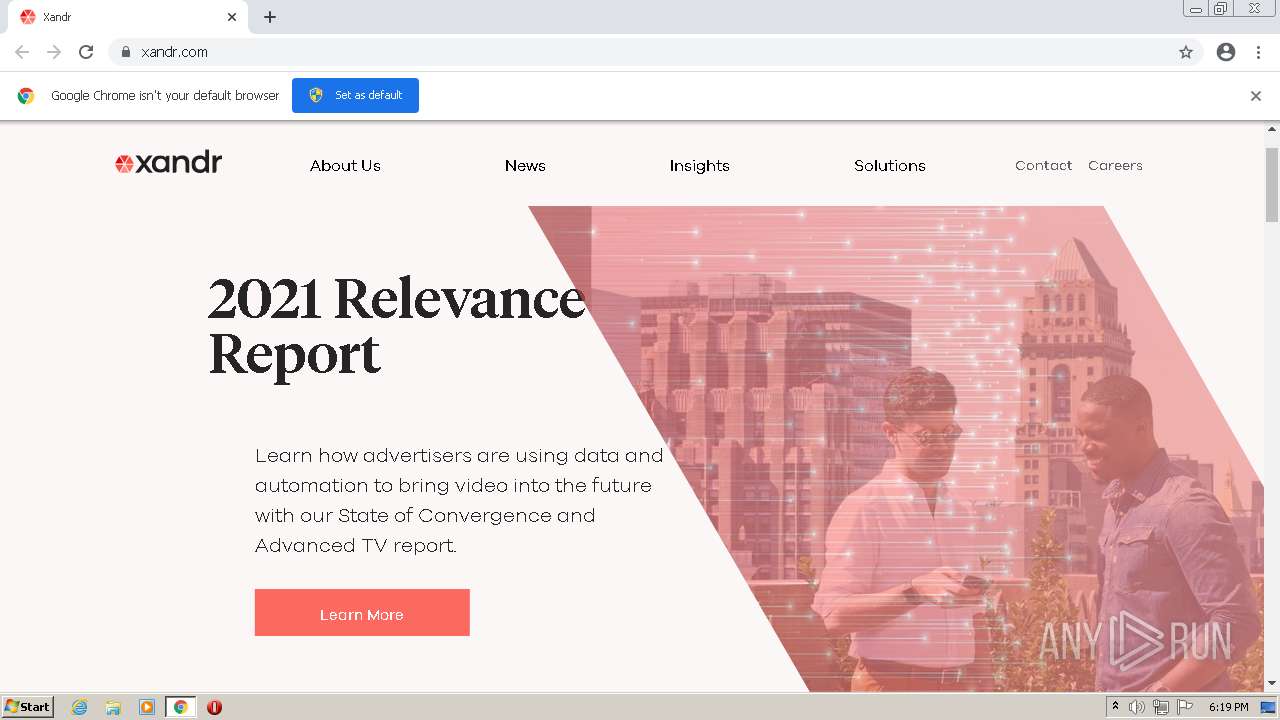Click the Chrome taskbar icon
This screenshot has height=720, width=1280.
180,707
